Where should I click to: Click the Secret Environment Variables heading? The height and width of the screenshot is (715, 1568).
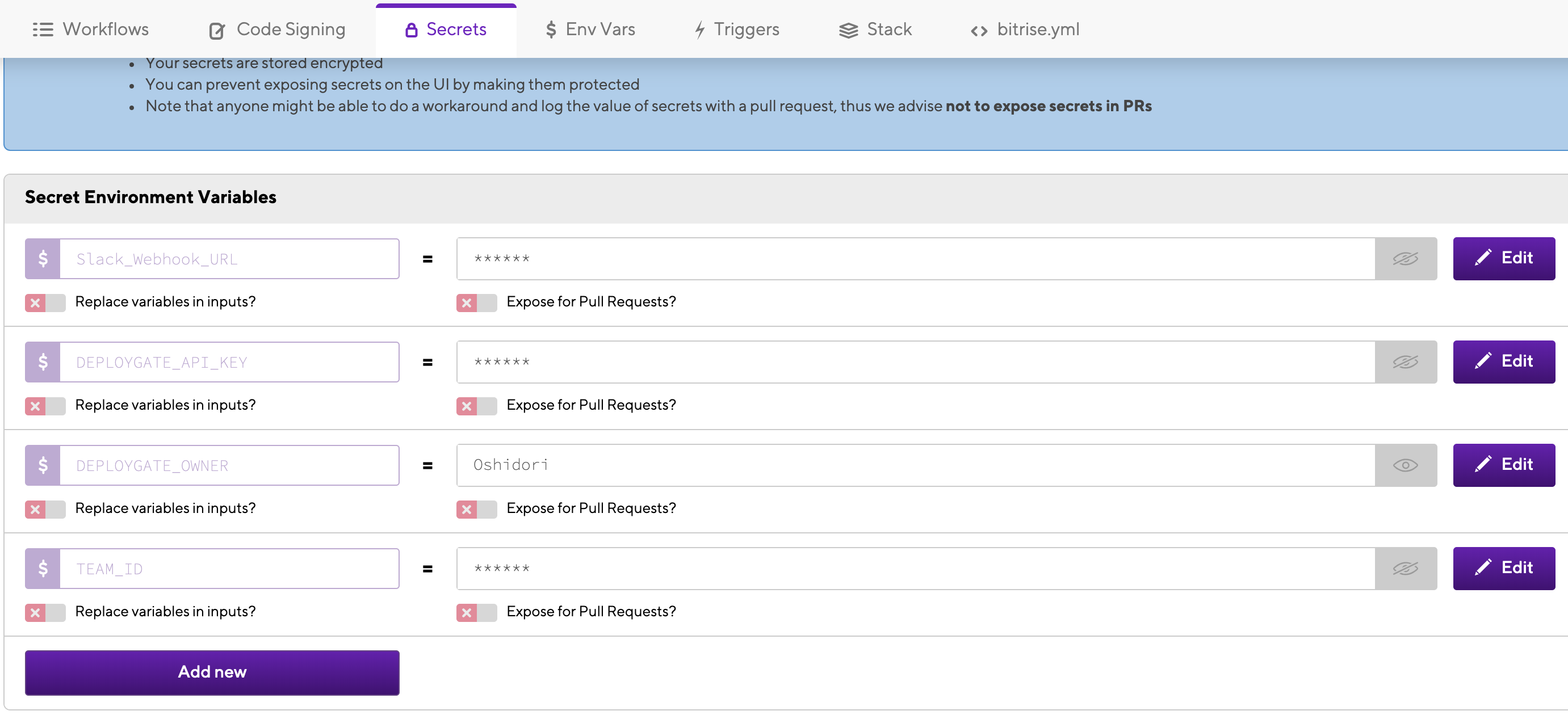(x=150, y=197)
